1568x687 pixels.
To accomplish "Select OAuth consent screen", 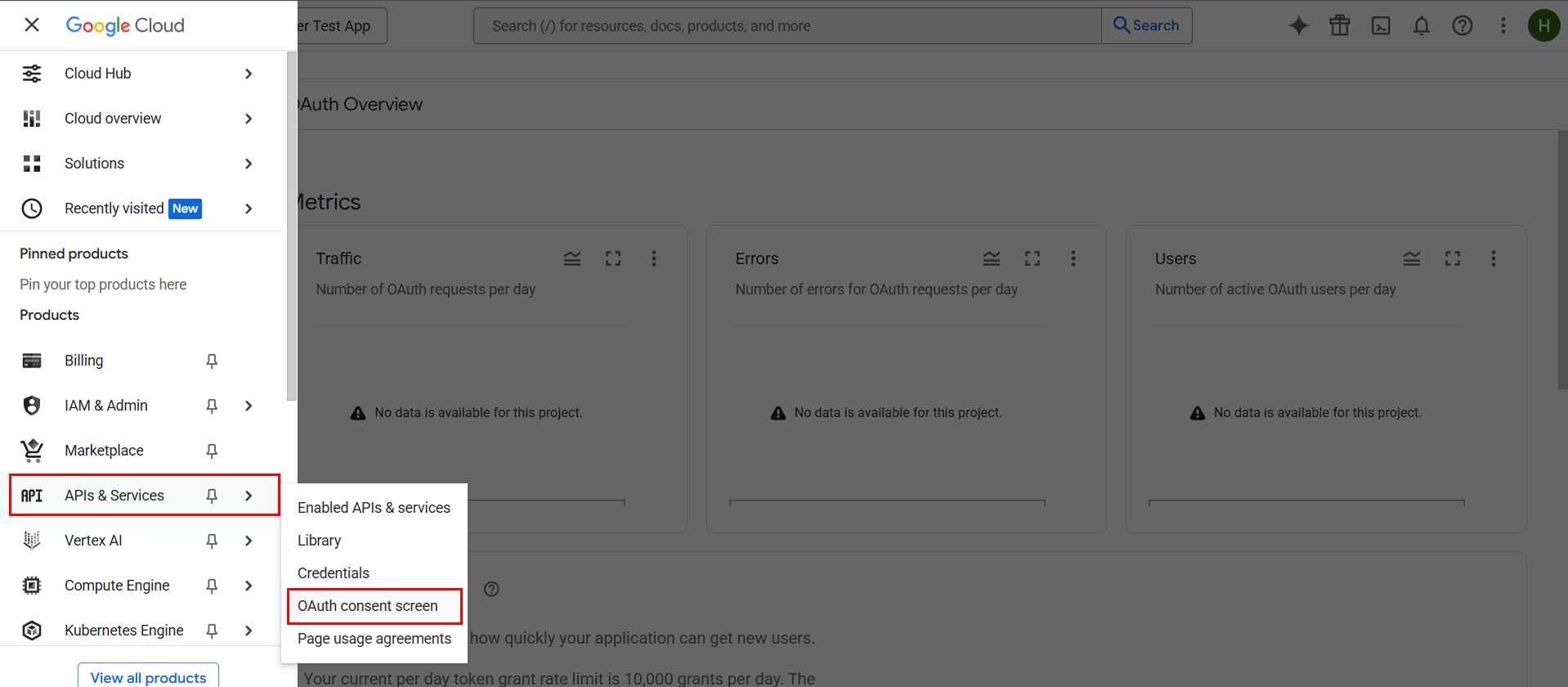I will [374, 606].
